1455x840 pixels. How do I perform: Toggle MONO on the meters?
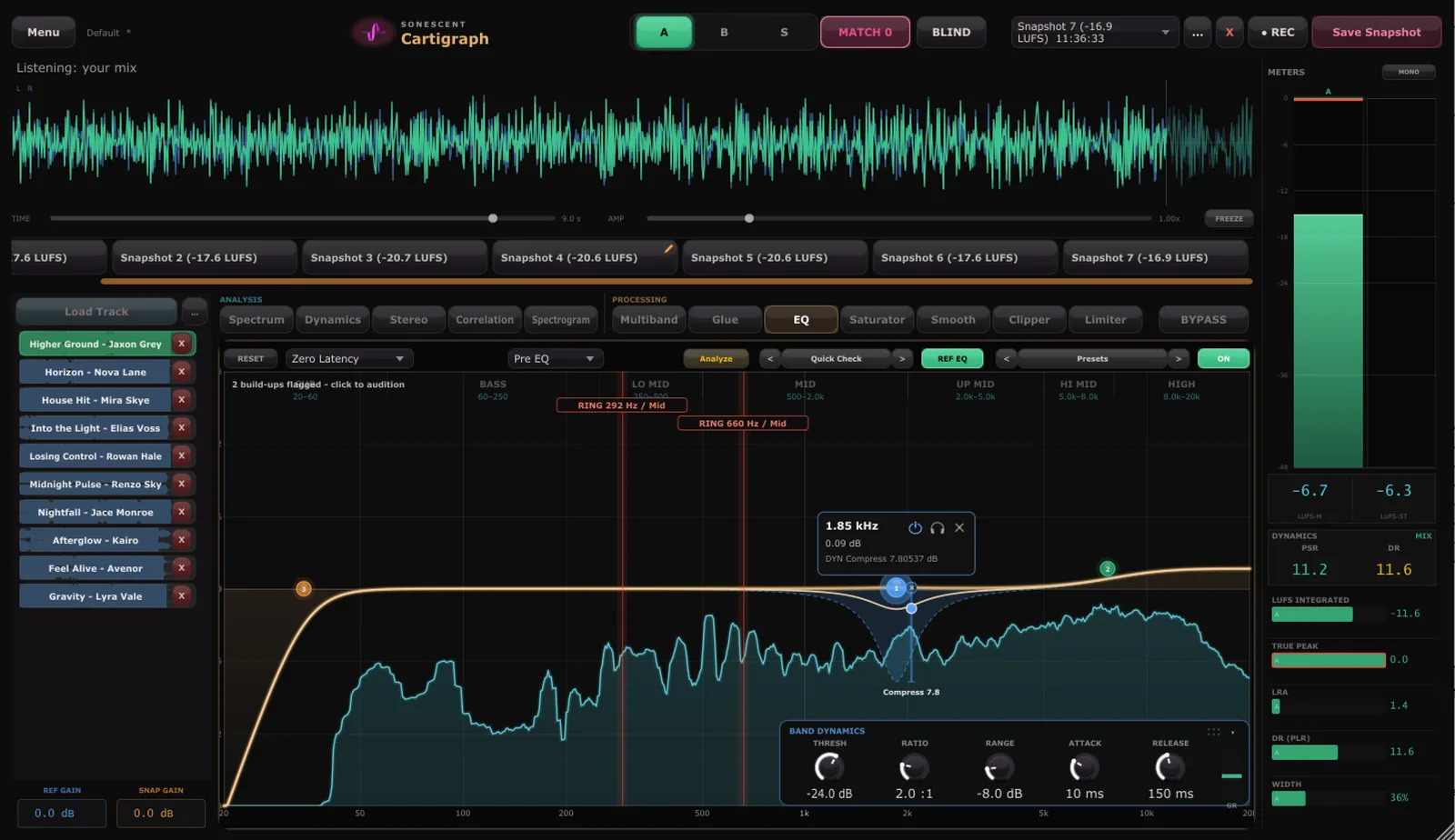pyautogui.click(x=1409, y=72)
